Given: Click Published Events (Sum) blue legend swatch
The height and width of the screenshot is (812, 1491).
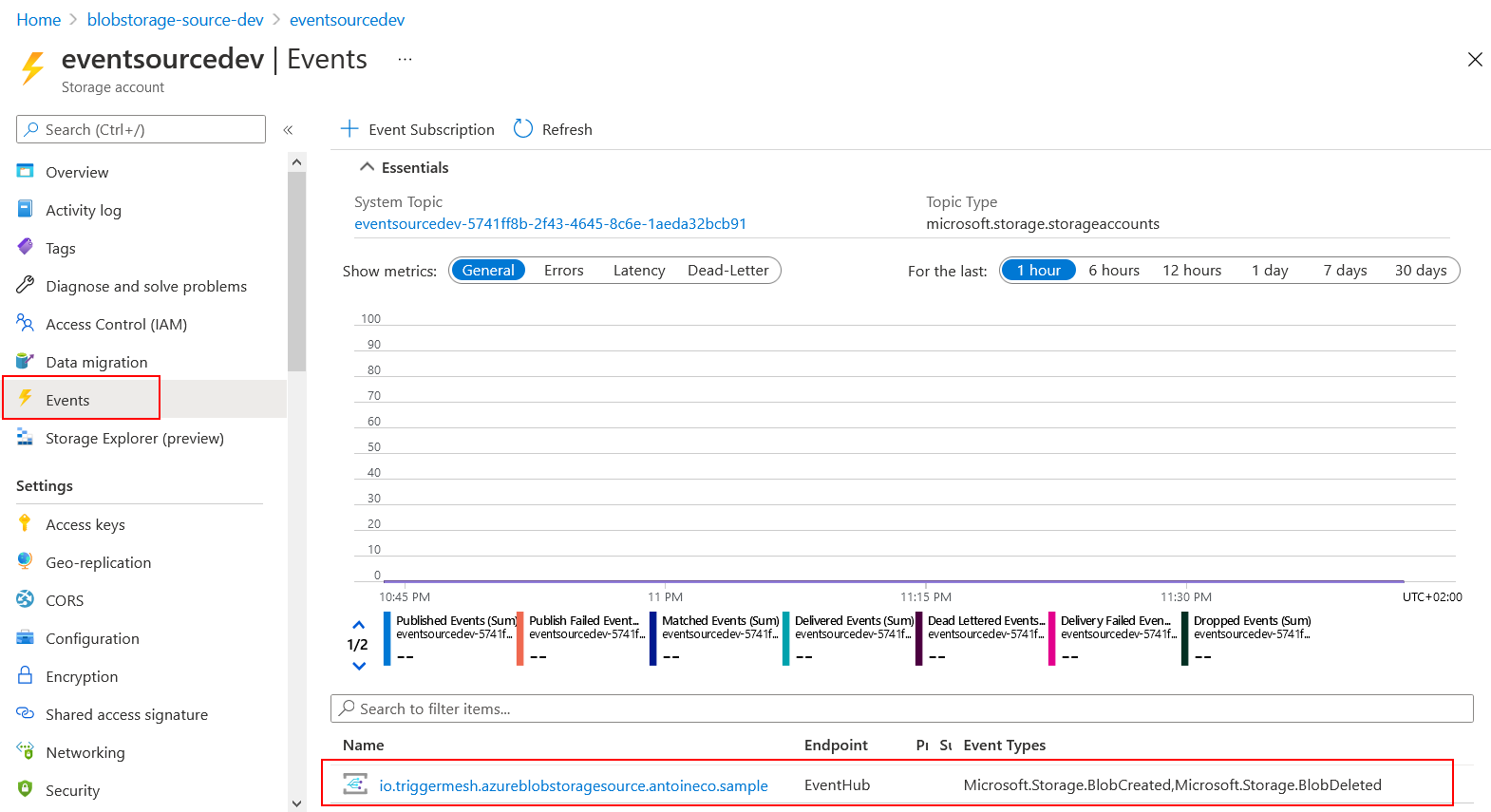Looking at the screenshot, I should pos(387,638).
